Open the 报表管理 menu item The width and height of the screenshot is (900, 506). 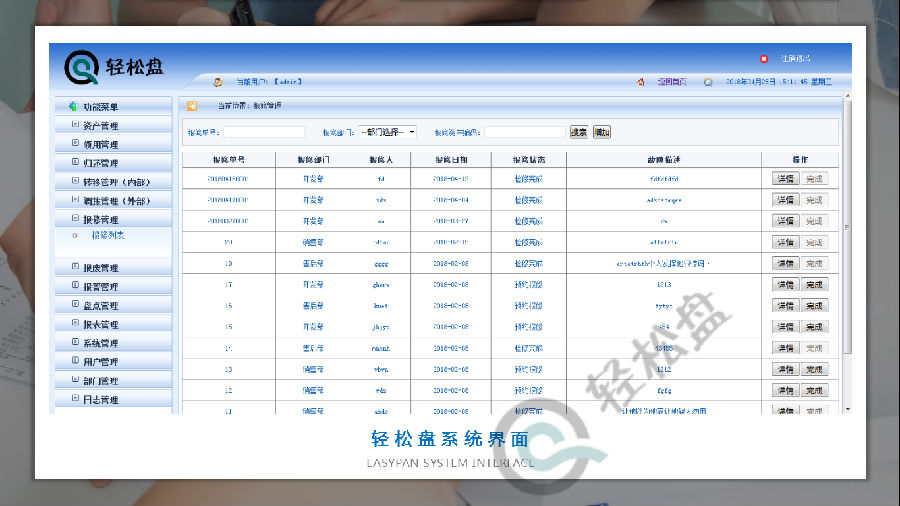coord(114,324)
